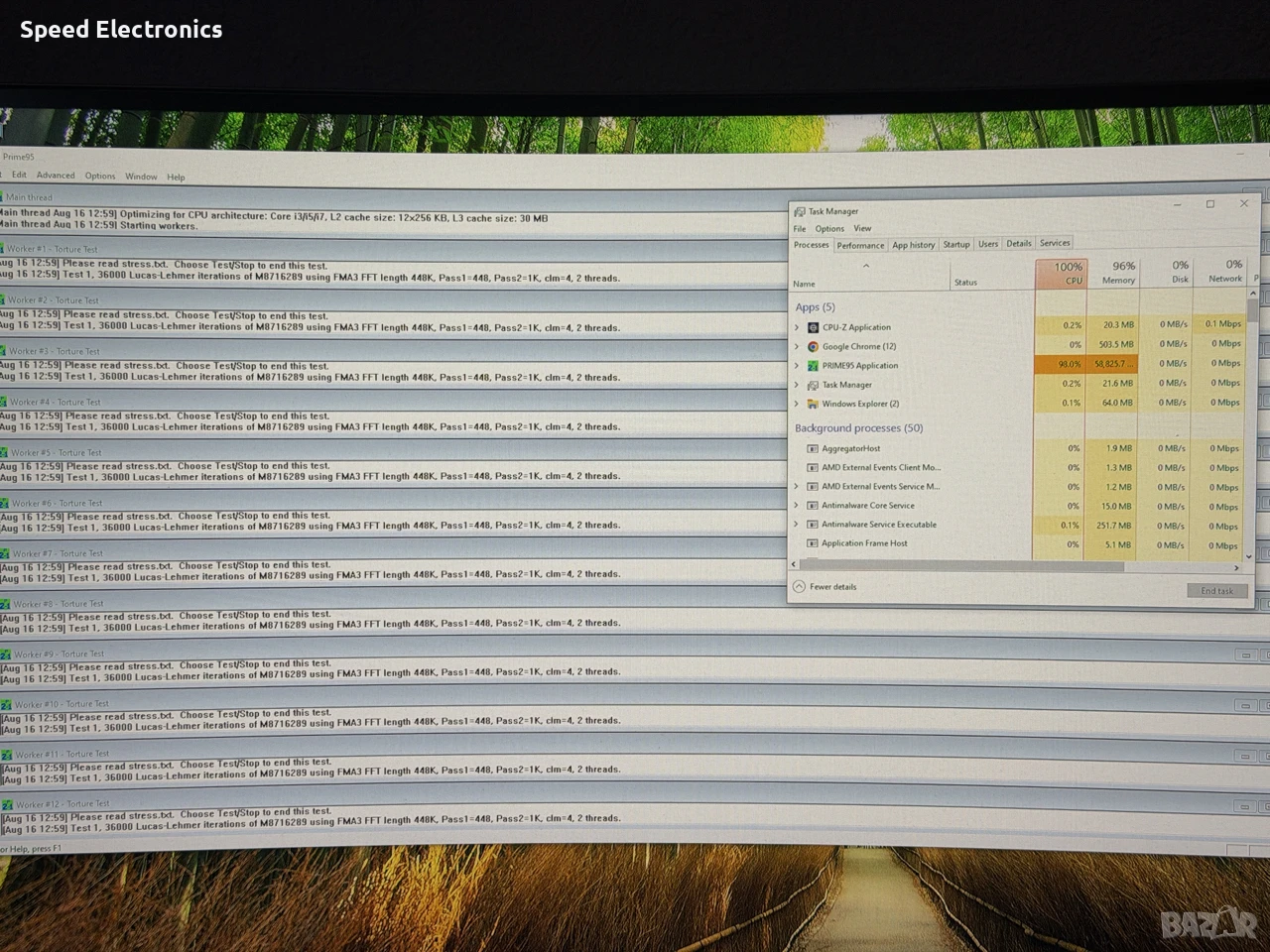Sort processes by the Name column header
This screenshot has width=1270, height=952.
tap(870, 276)
